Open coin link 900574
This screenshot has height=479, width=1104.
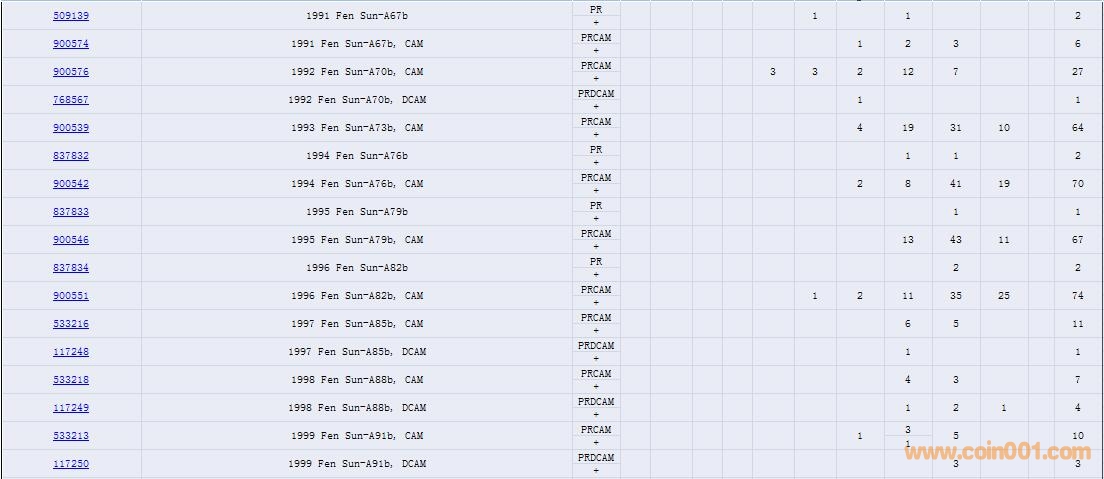(x=70, y=44)
